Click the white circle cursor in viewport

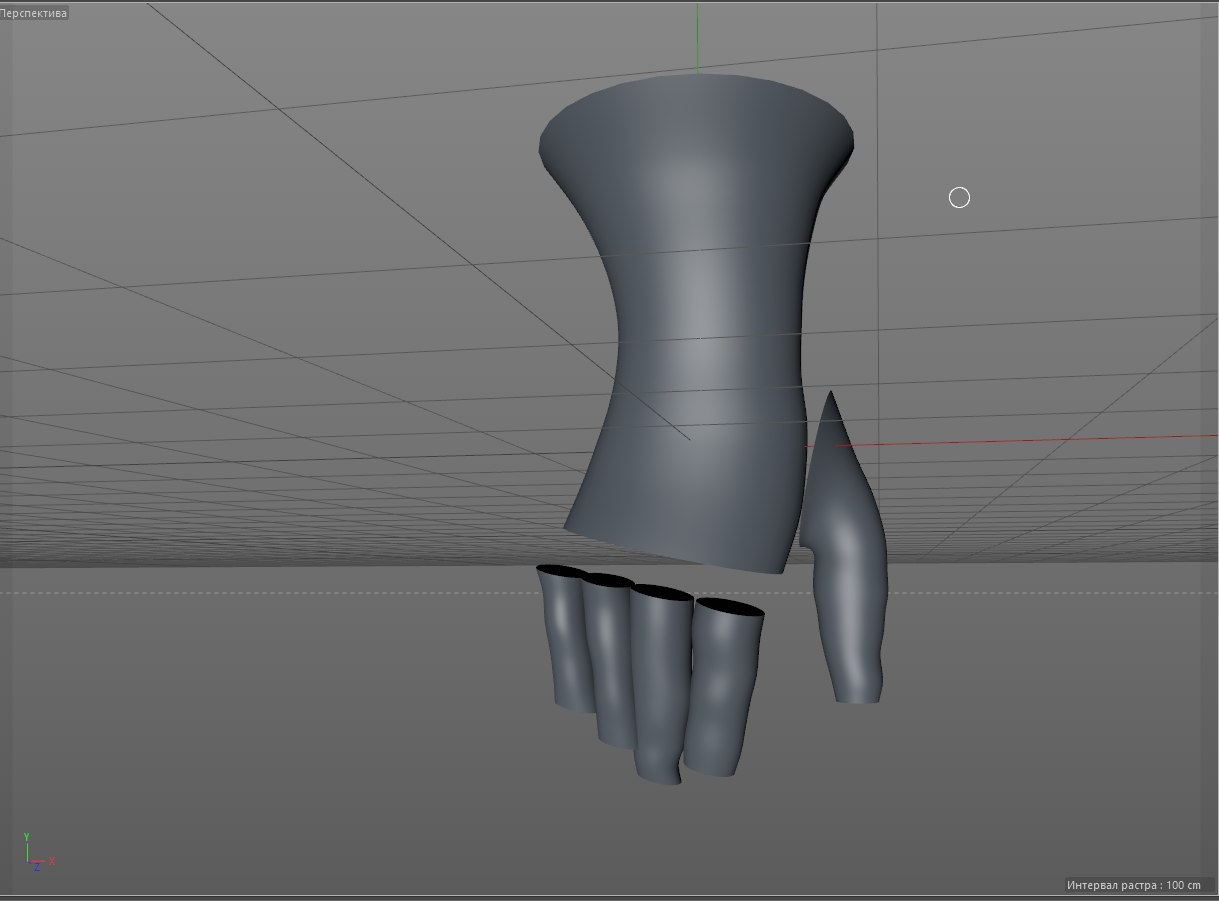tap(959, 198)
